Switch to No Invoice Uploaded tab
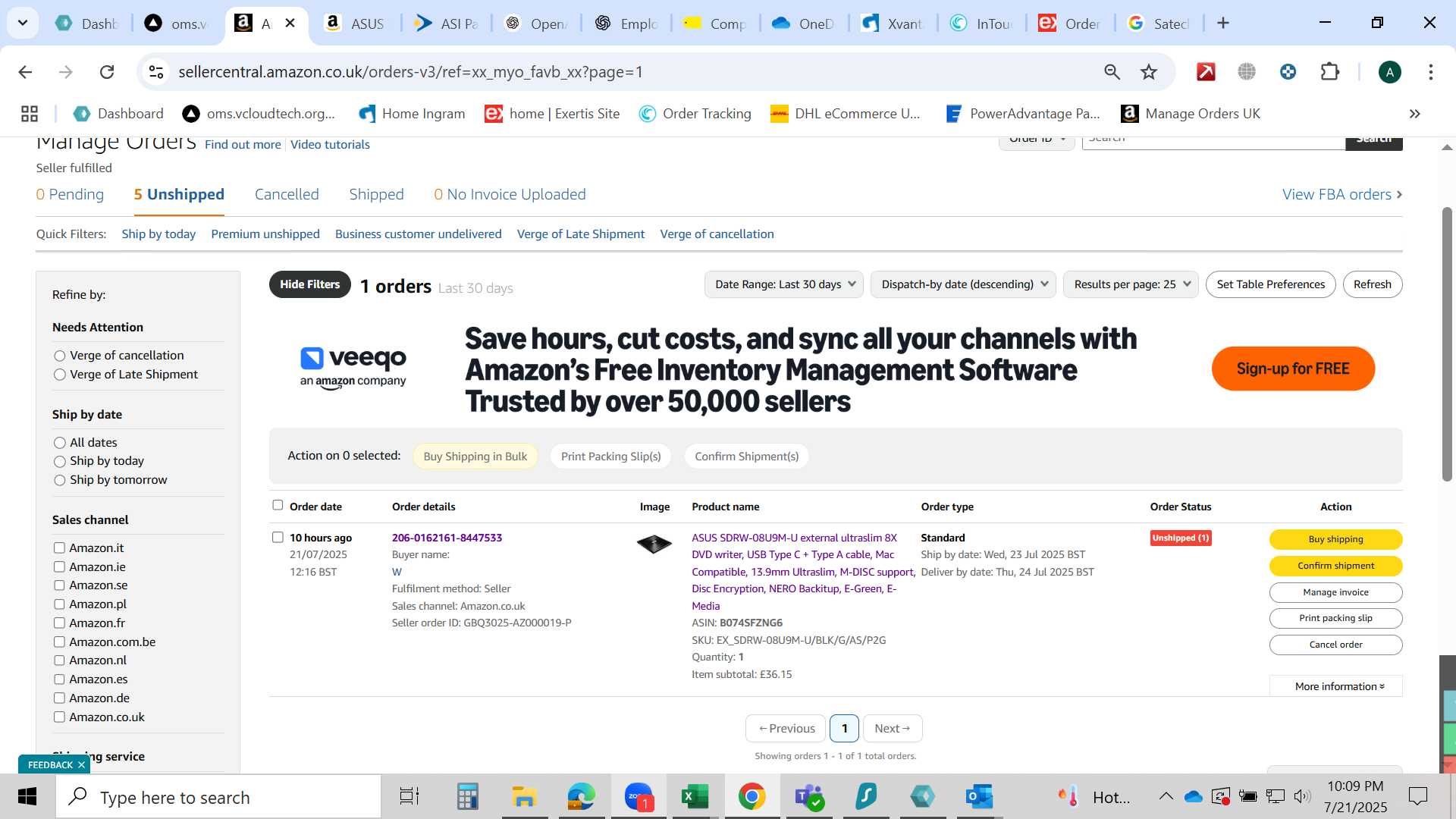 tap(510, 194)
